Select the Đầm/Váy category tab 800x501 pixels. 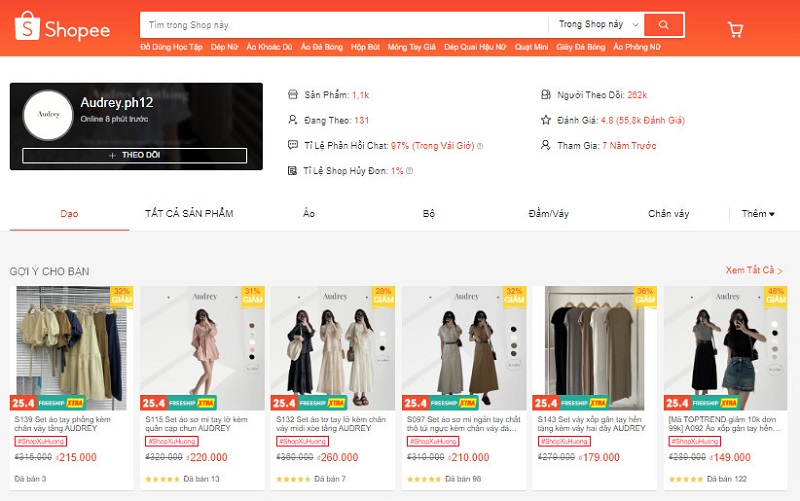tap(548, 214)
